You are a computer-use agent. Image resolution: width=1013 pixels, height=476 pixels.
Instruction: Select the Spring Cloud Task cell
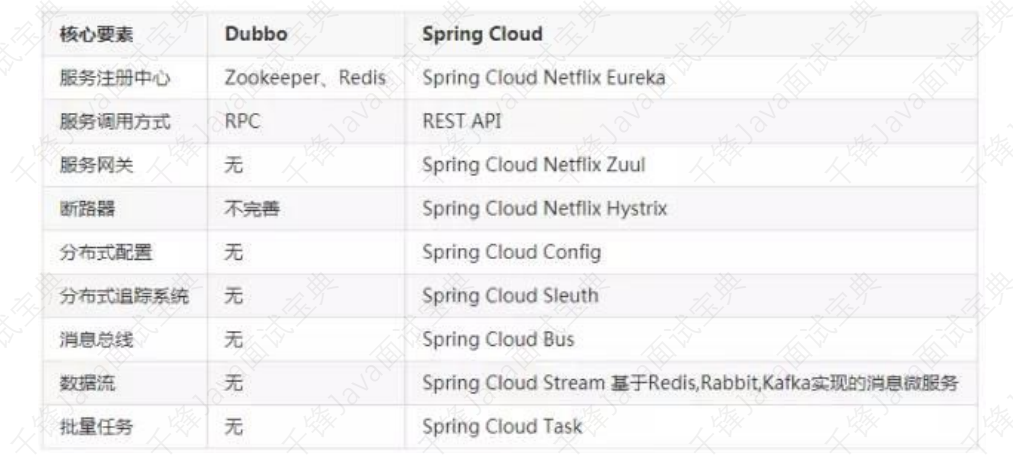click(x=501, y=427)
